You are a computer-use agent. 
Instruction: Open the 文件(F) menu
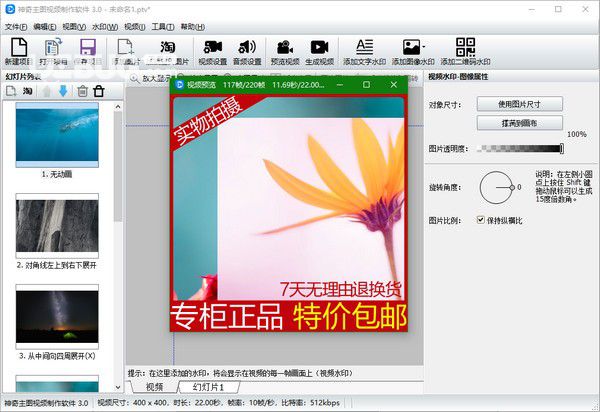(16, 27)
